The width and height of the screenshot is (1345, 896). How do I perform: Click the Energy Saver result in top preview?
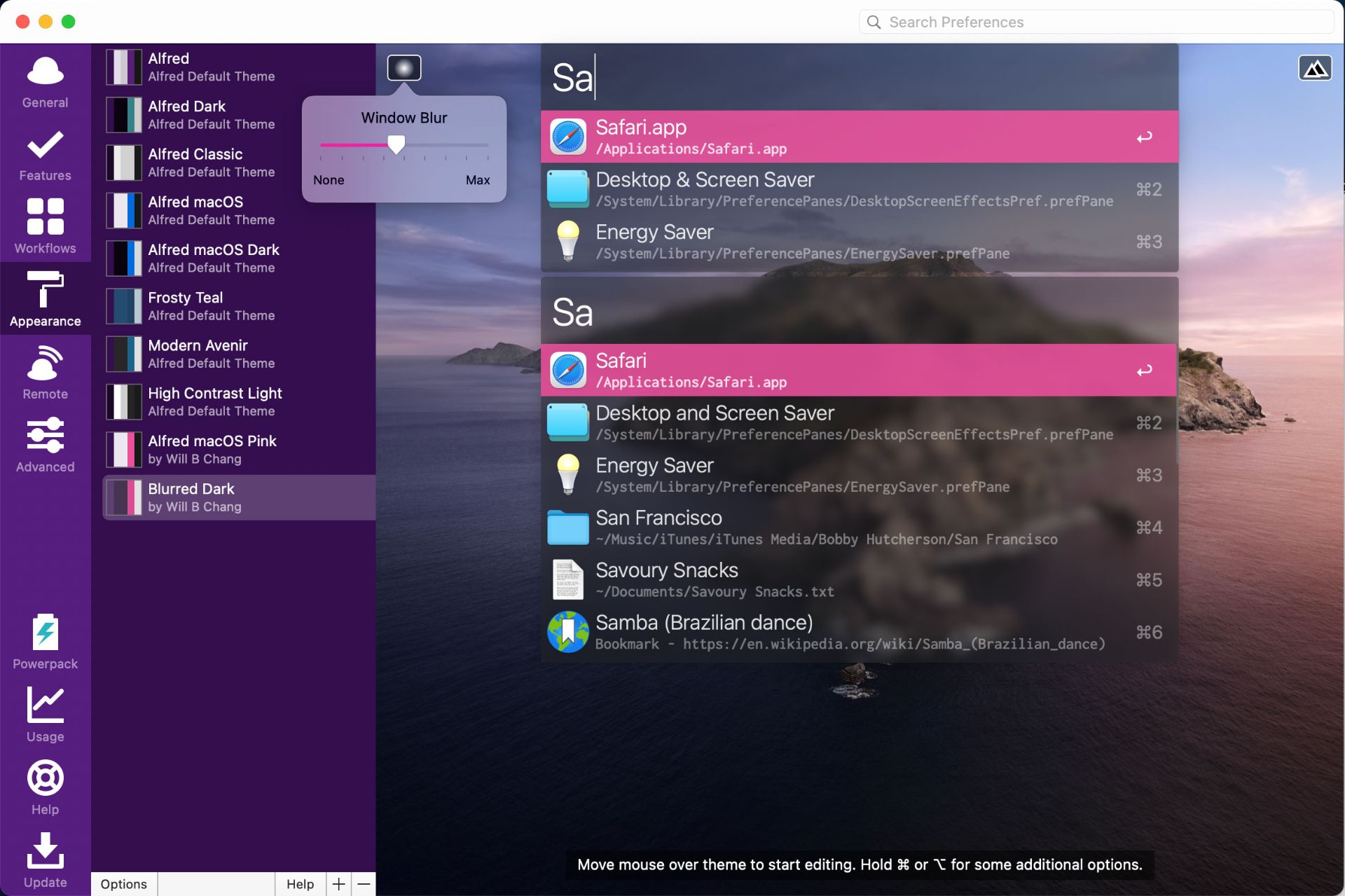click(860, 242)
